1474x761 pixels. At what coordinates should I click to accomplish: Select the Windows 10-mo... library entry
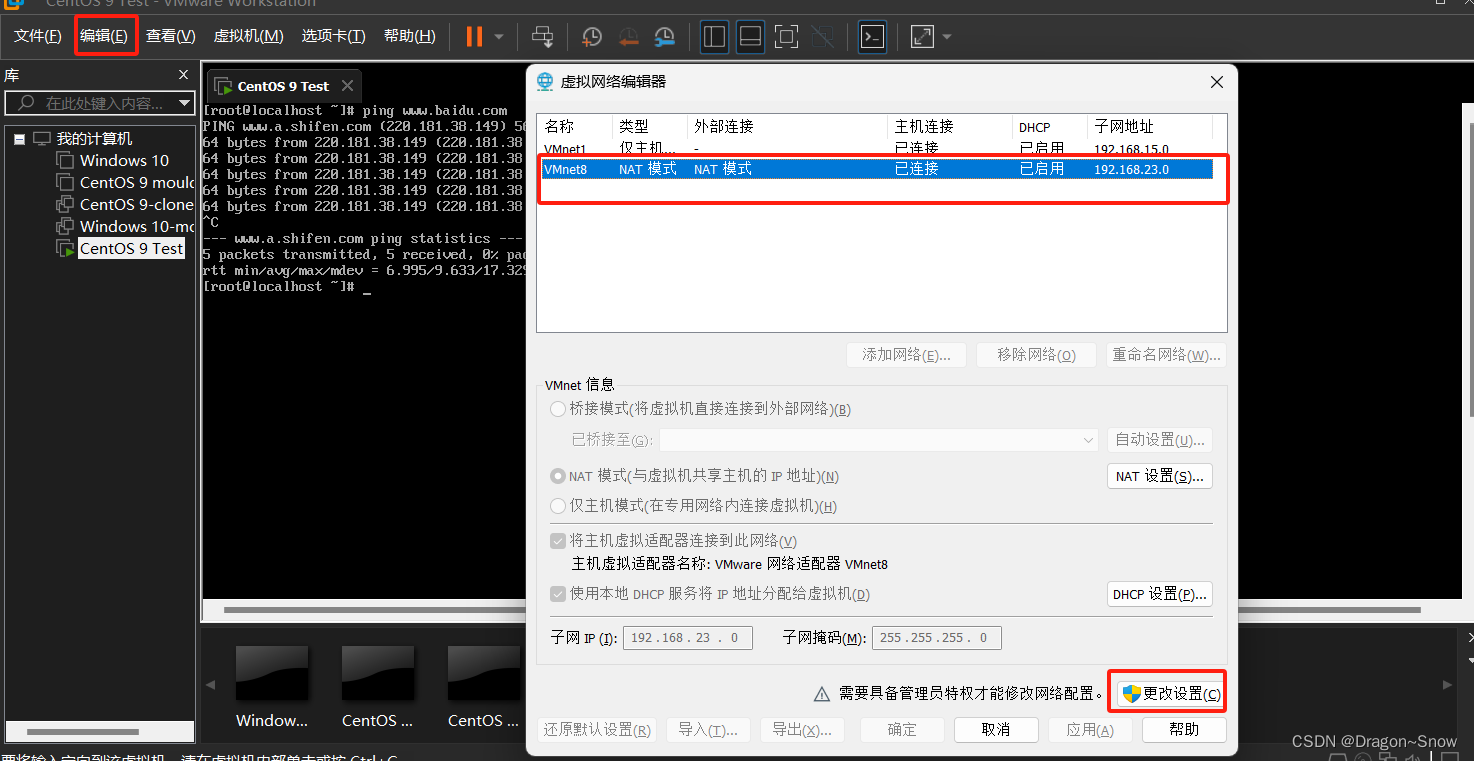[137, 226]
